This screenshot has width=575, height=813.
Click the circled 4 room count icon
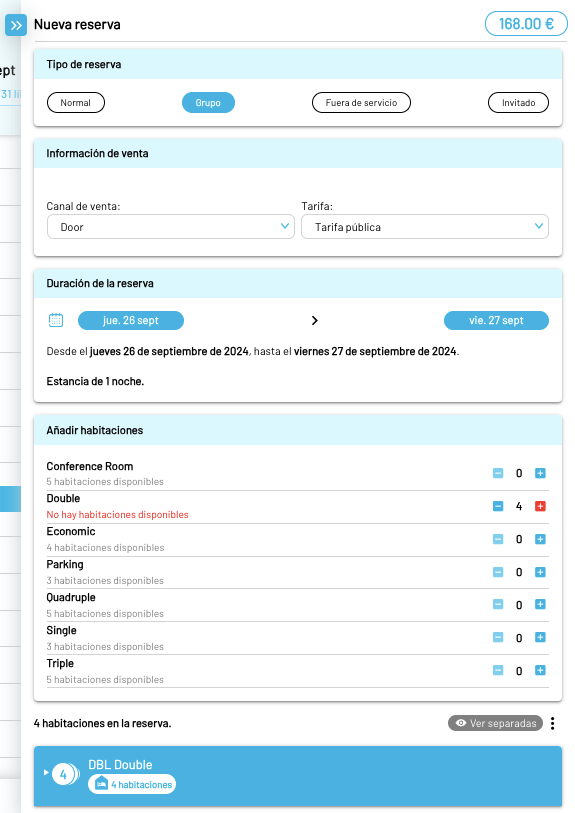coord(64,775)
